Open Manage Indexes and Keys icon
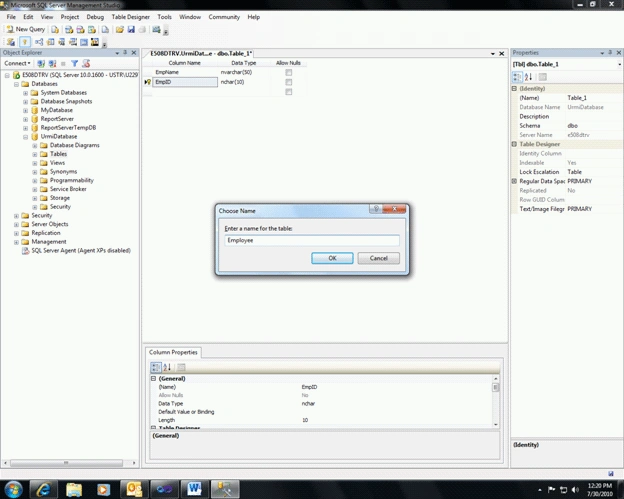Viewport: 624px width, 499px height. click(x=51, y=42)
